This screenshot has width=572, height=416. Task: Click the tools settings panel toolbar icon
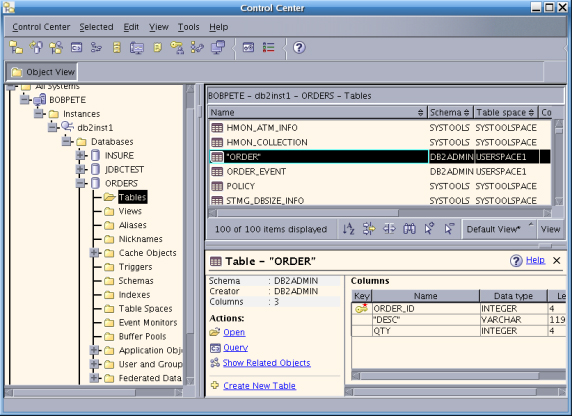(x=248, y=47)
